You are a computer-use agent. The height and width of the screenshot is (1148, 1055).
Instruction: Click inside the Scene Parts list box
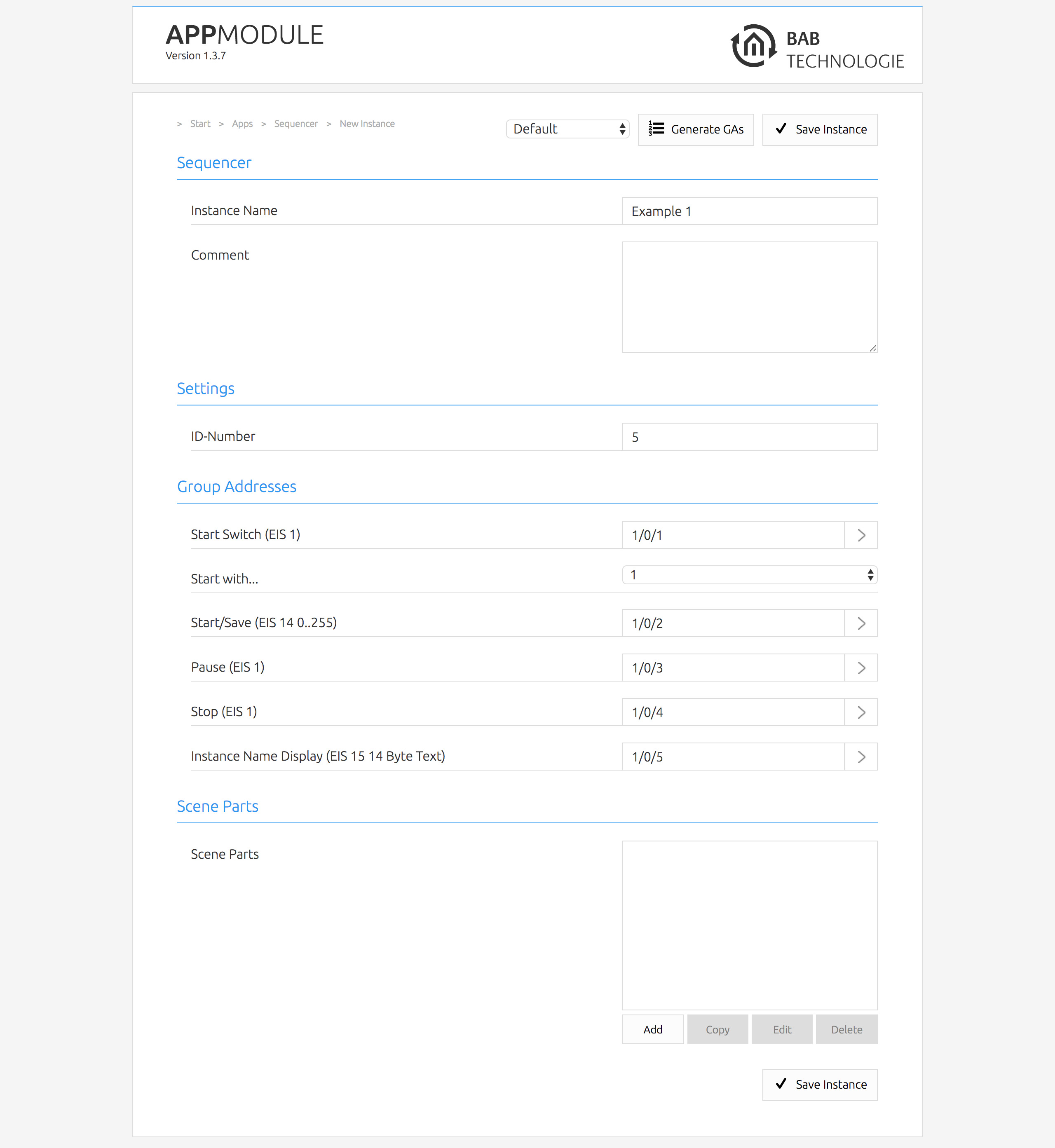[749, 925]
